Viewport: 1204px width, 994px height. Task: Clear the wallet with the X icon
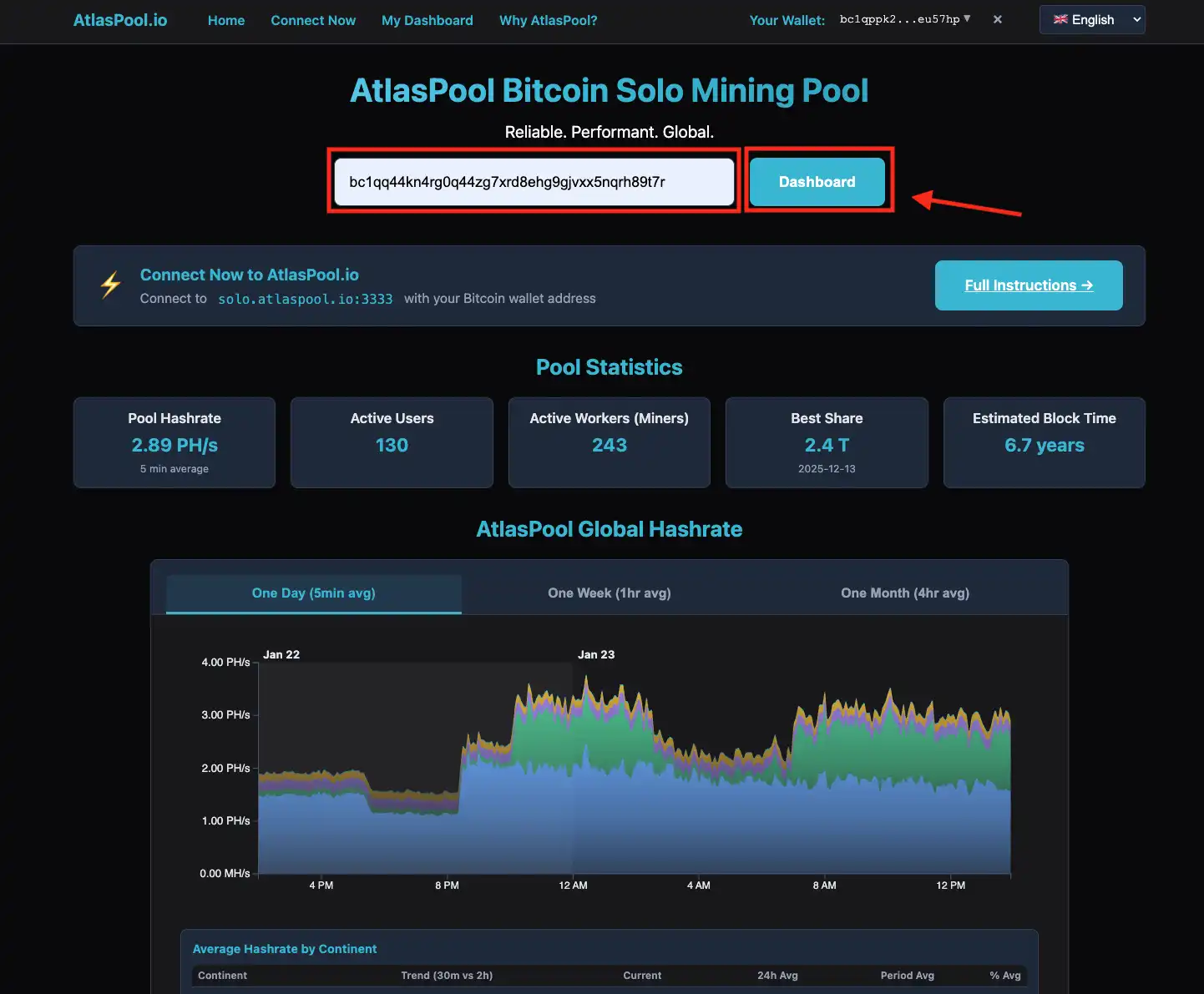point(997,19)
